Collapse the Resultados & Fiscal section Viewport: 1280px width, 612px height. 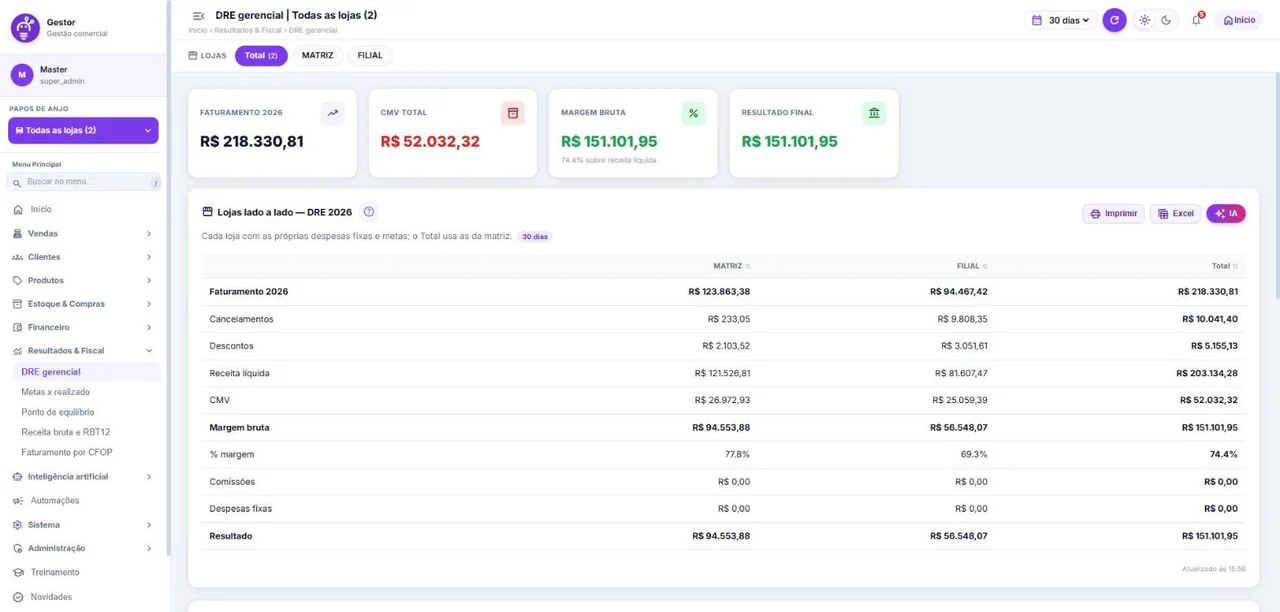[83, 351]
